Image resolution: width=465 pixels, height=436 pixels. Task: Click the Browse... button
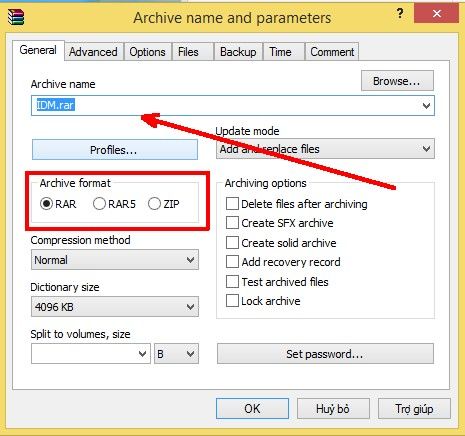(x=397, y=81)
